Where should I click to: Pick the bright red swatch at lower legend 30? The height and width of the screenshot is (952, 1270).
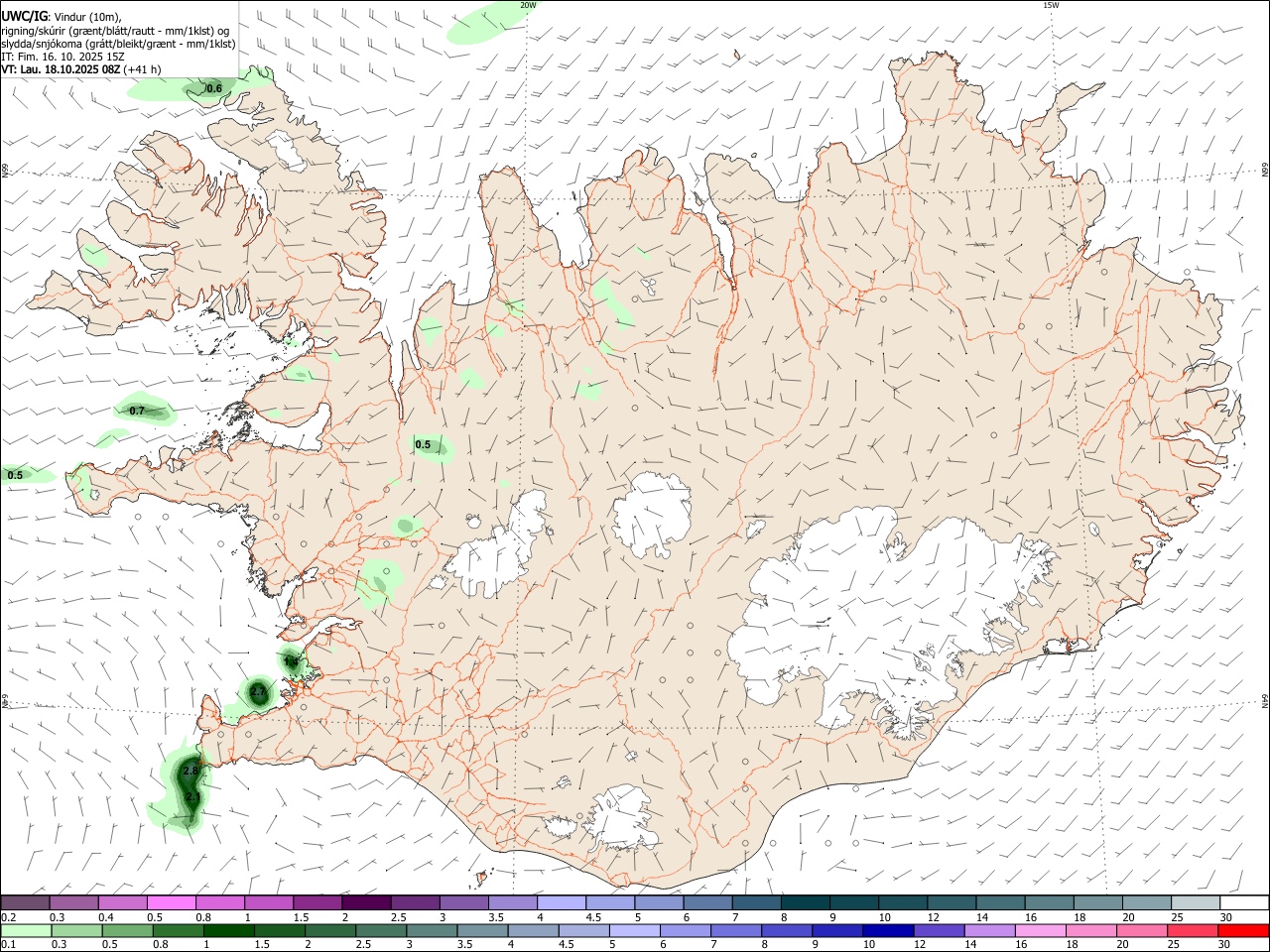(x=1242, y=930)
